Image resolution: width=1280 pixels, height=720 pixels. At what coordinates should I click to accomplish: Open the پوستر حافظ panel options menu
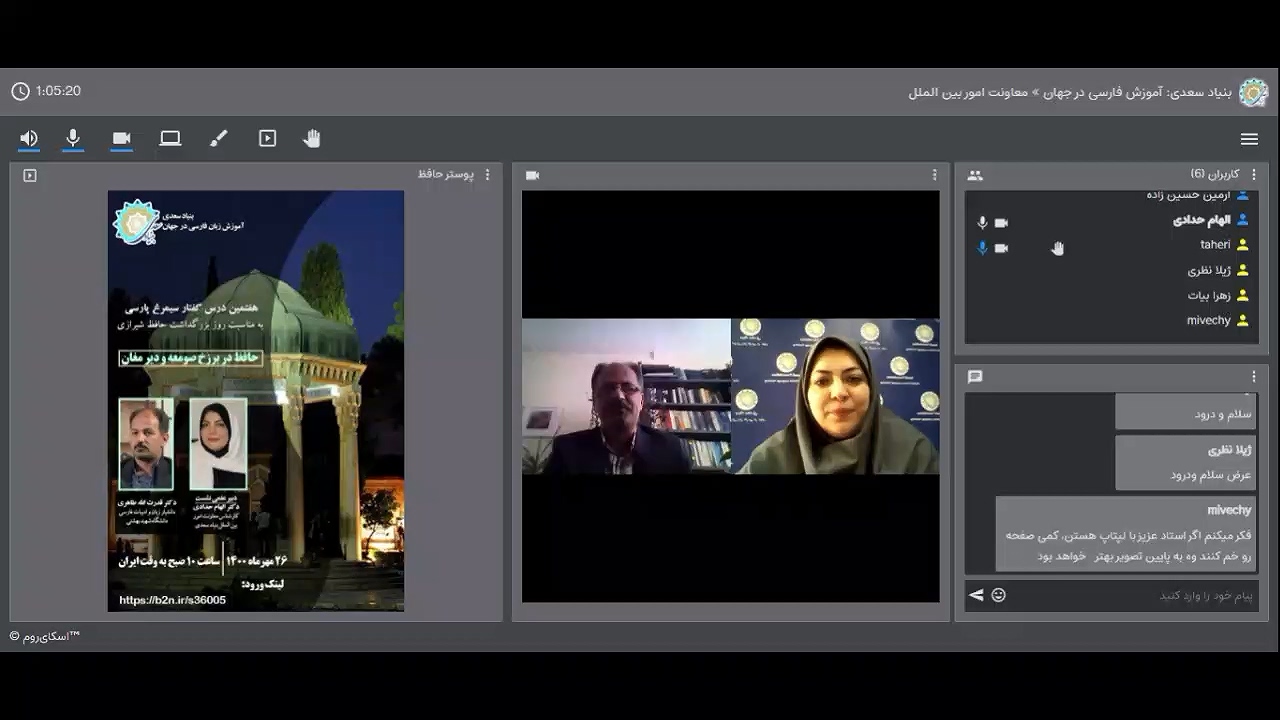(x=488, y=175)
